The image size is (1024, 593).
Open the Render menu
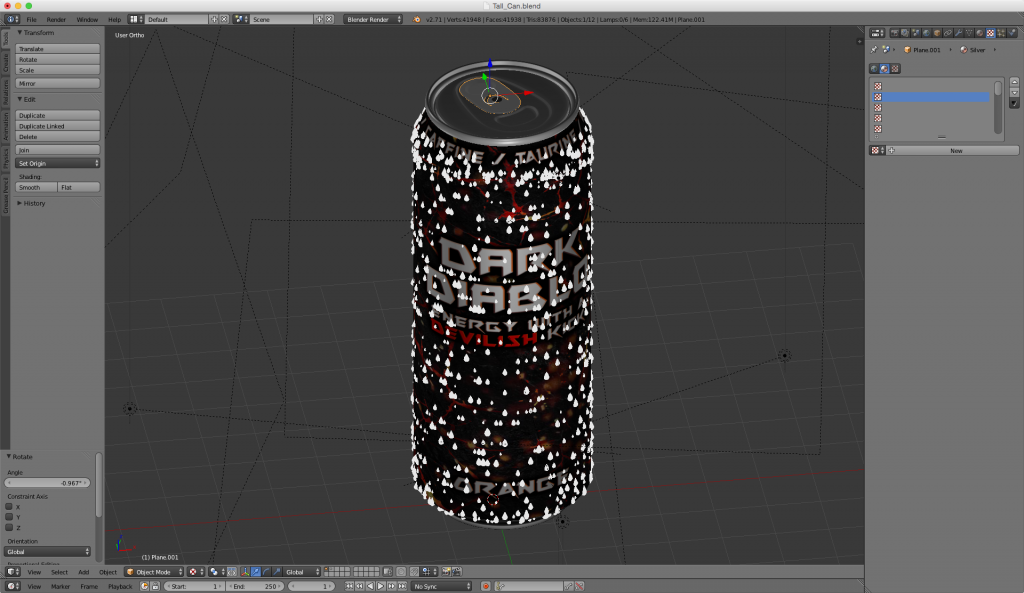[56, 19]
